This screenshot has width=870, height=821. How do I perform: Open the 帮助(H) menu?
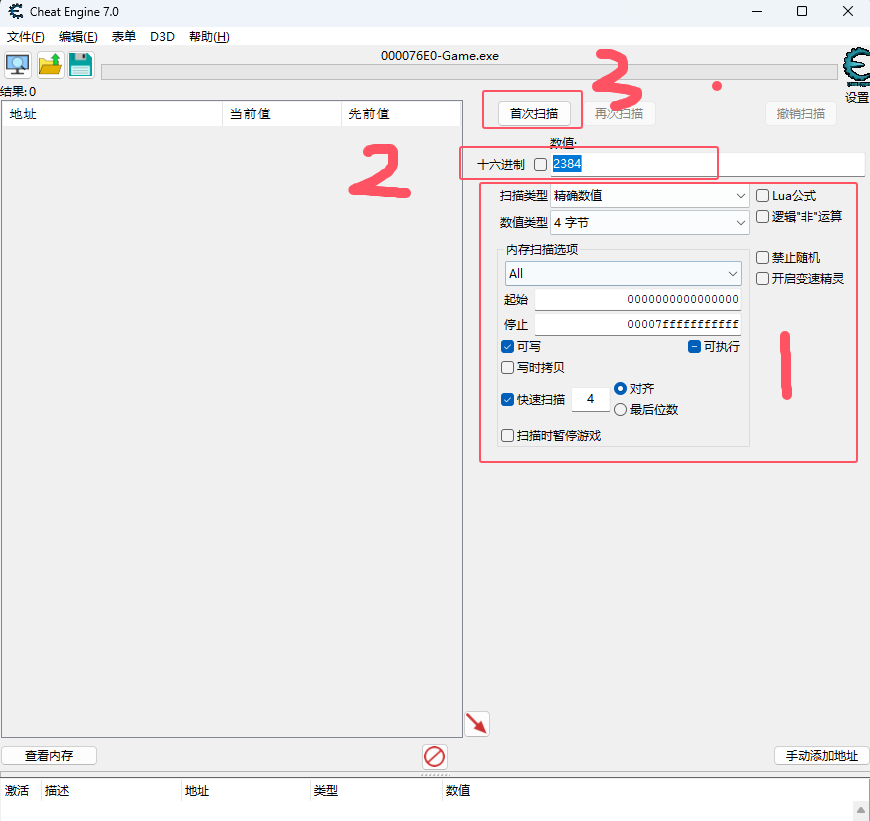[x=209, y=37]
